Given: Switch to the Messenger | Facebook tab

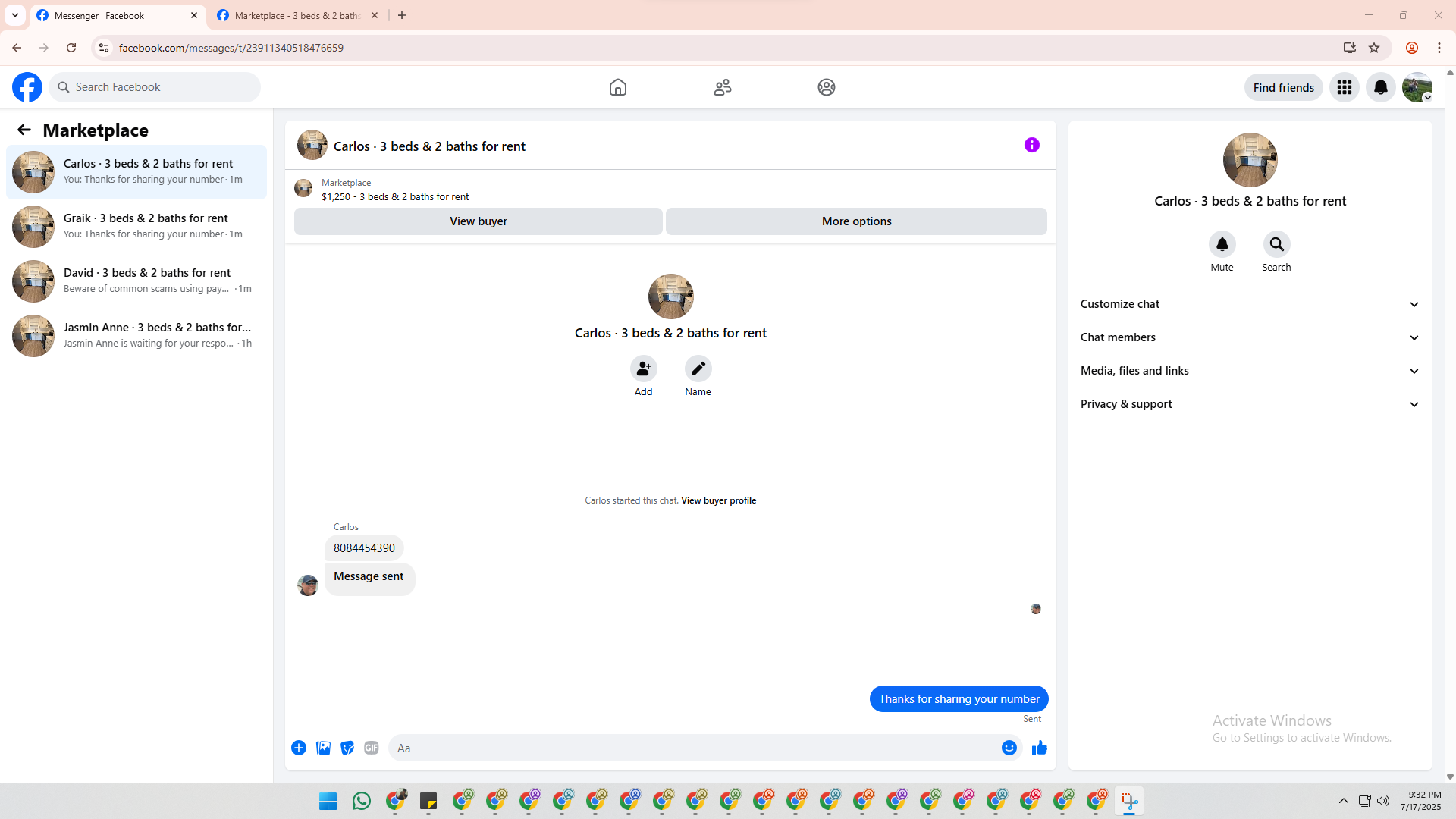Looking at the screenshot, I should pyautogui.click(x=118, y=15).
